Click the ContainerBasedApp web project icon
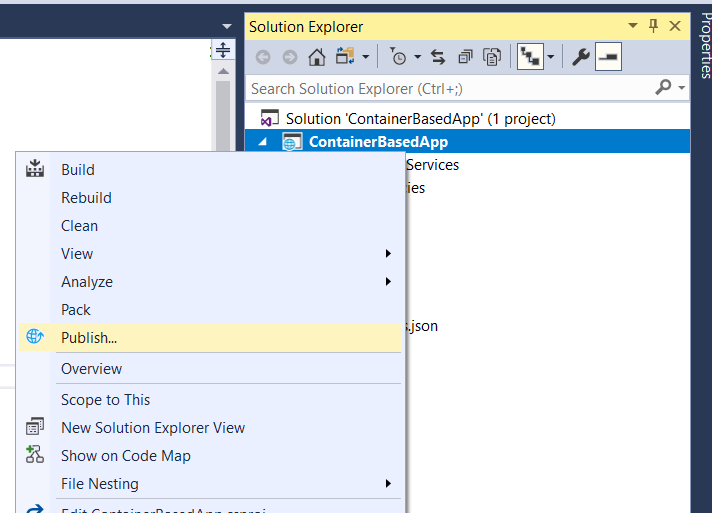712x513 pixels. (x=292, y=142)
